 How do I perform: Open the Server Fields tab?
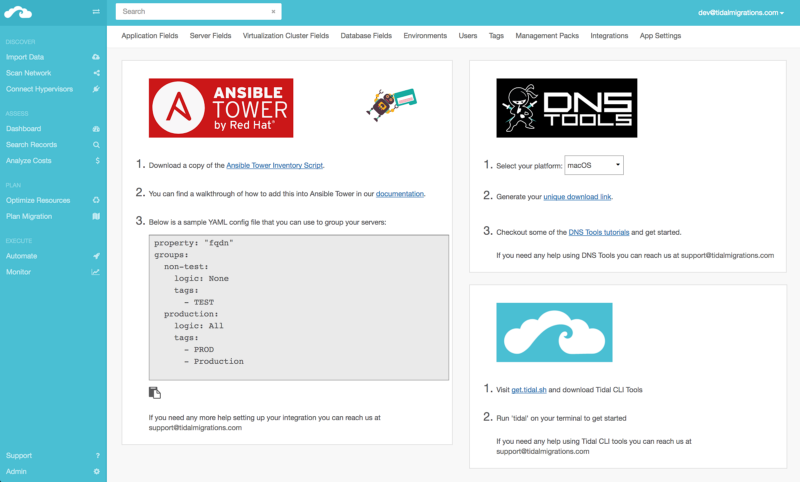(x=210, y=36)
